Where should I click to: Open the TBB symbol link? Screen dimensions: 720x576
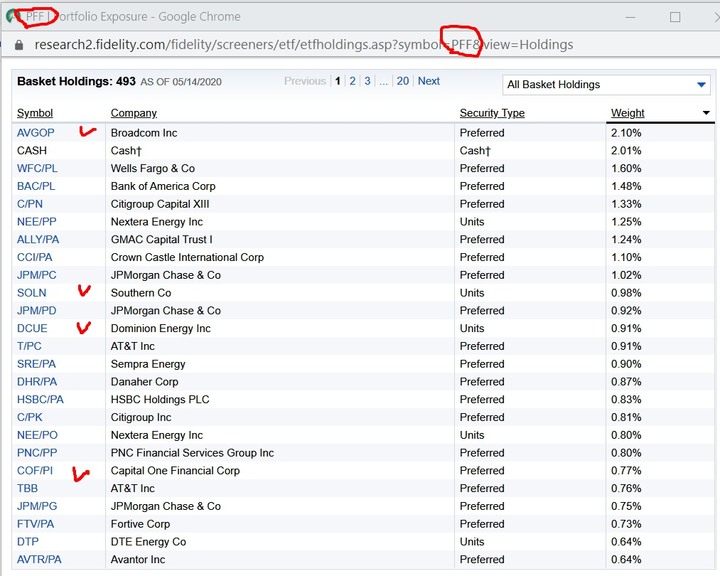(x=28, y=488)
